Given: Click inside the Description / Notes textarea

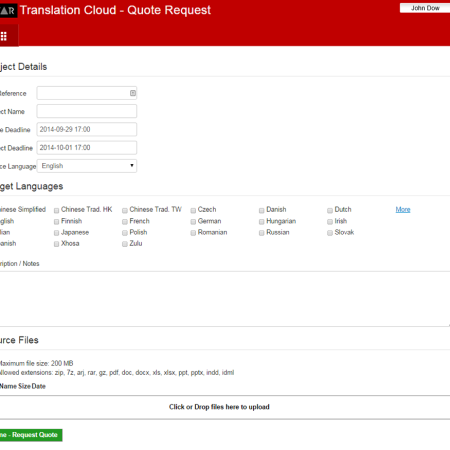Looking at the screenshot, I should point(225,299).
